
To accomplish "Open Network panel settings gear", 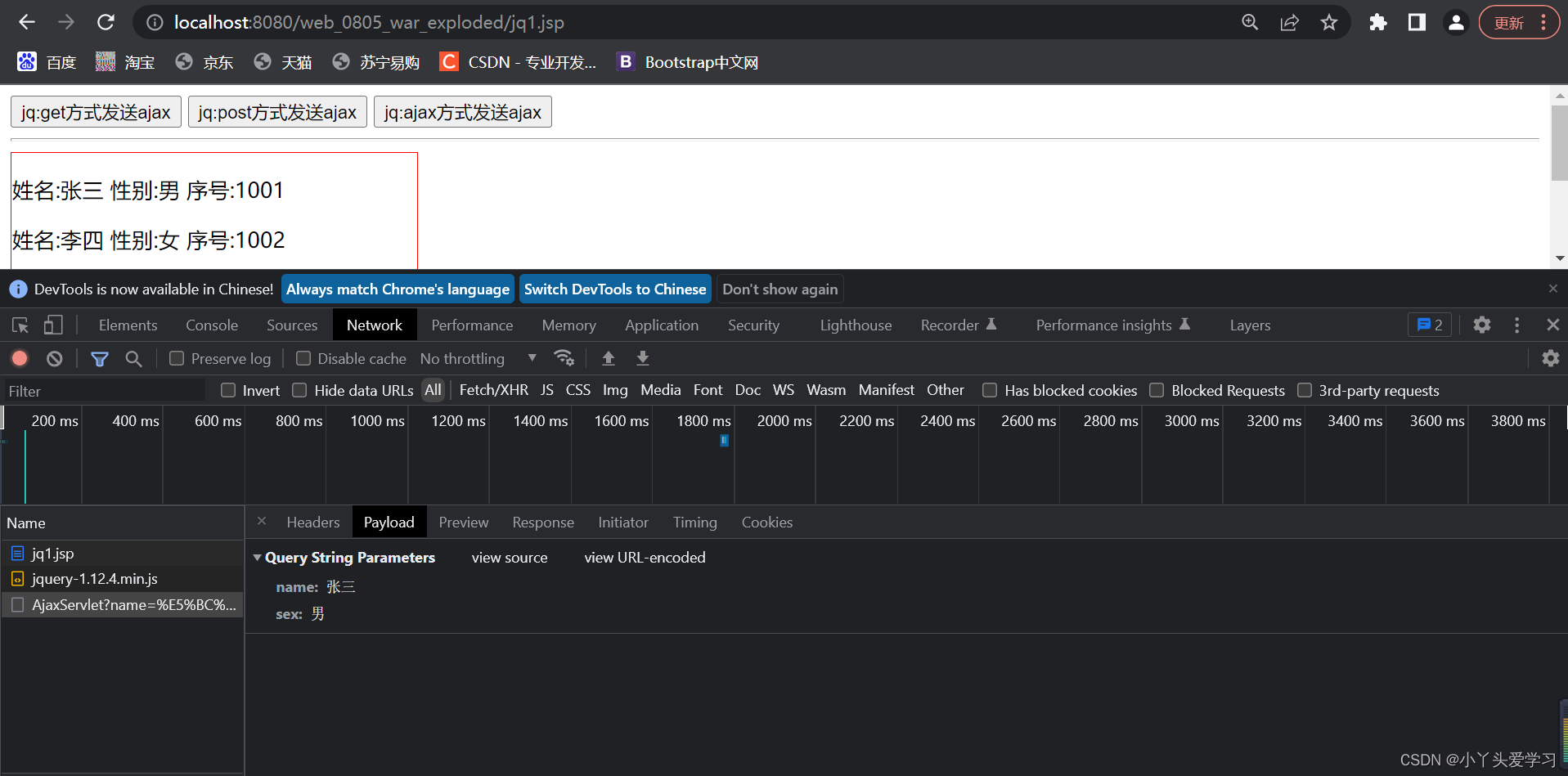I will [1550, 358].
